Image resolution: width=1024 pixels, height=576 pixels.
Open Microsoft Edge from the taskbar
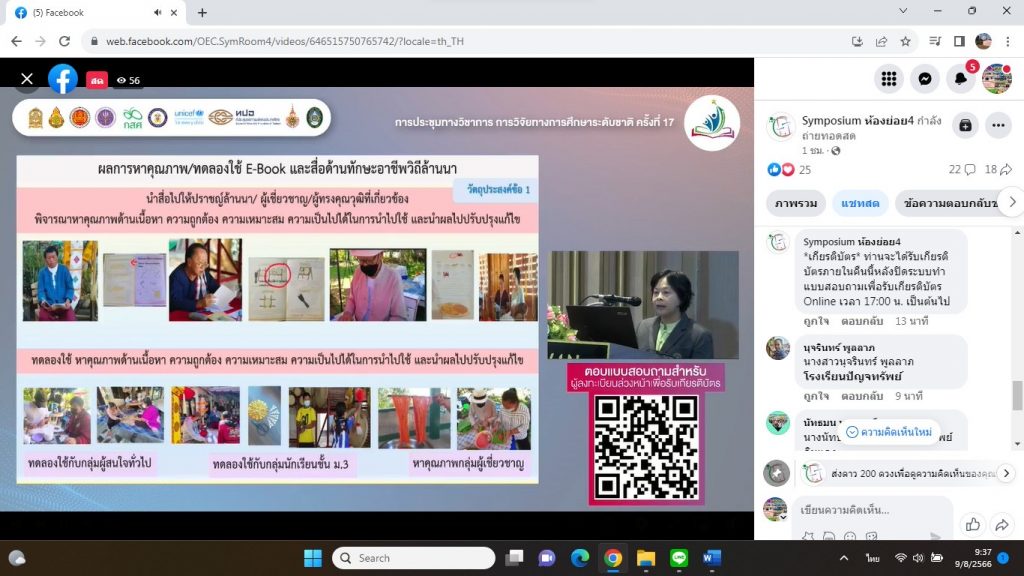[x=580, y=558]
